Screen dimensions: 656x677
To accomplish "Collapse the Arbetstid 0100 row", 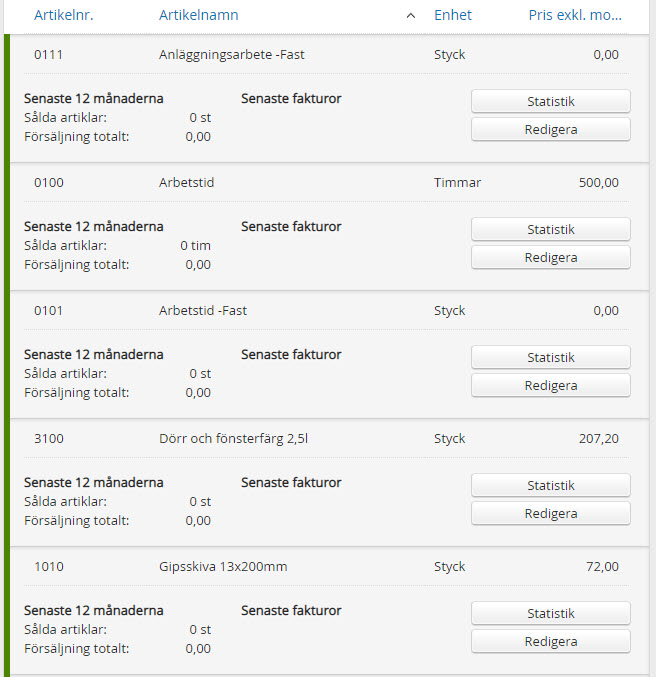I will [186, 182].
